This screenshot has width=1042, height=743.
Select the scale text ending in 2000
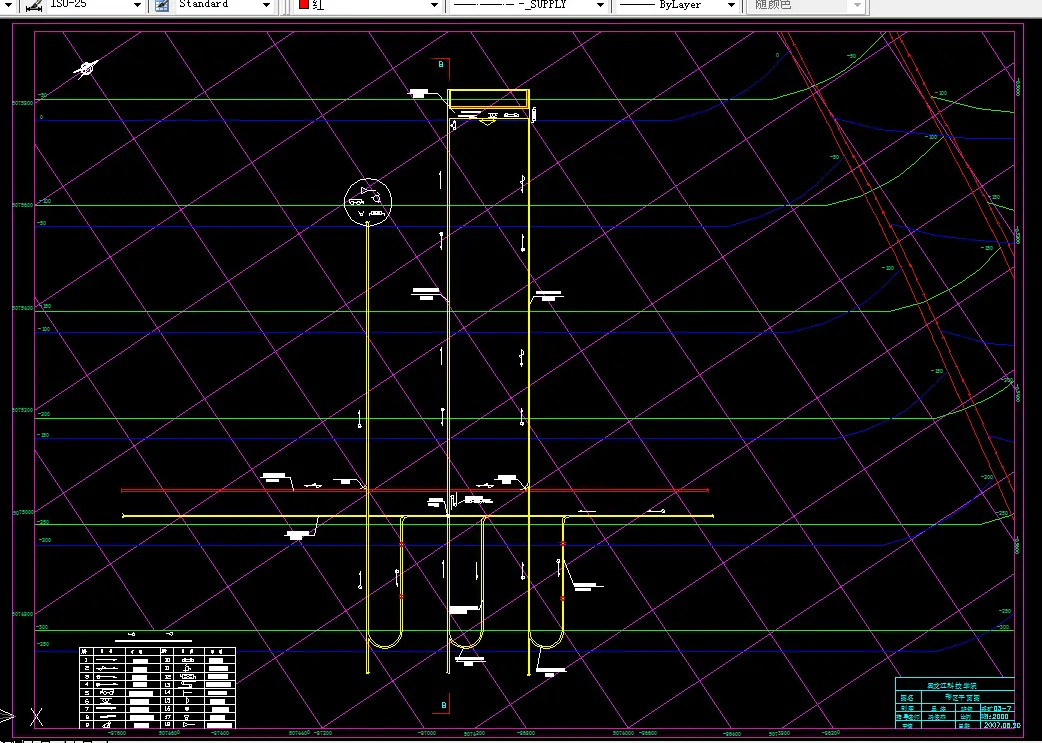(995, 716)
